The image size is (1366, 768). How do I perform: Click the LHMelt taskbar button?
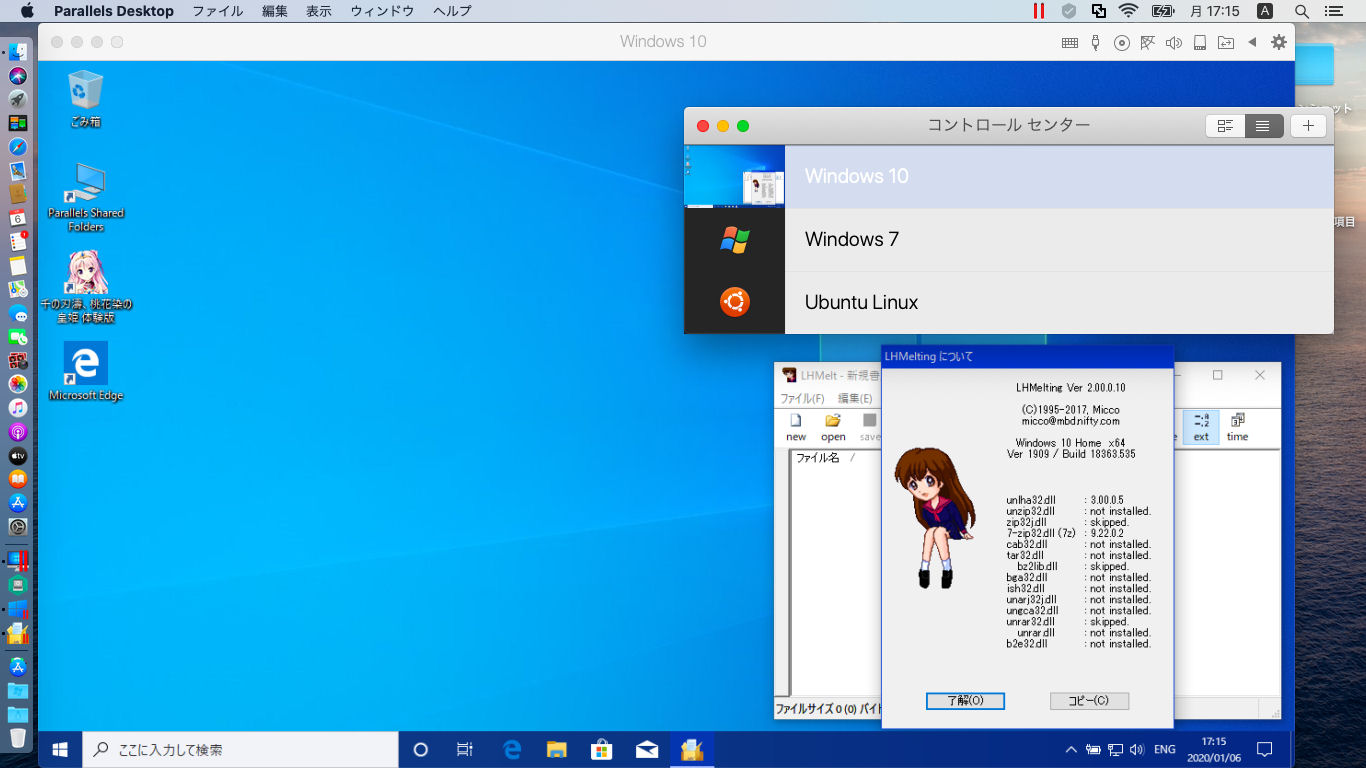click(692, 749)
